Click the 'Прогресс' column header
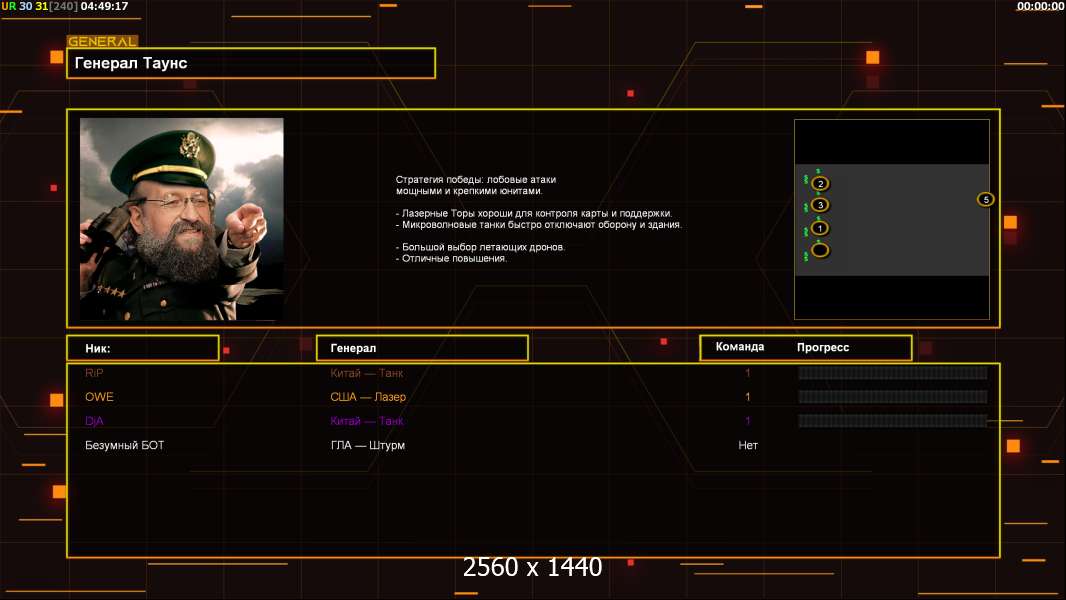 pyautogui.click(x=823, y=347)
